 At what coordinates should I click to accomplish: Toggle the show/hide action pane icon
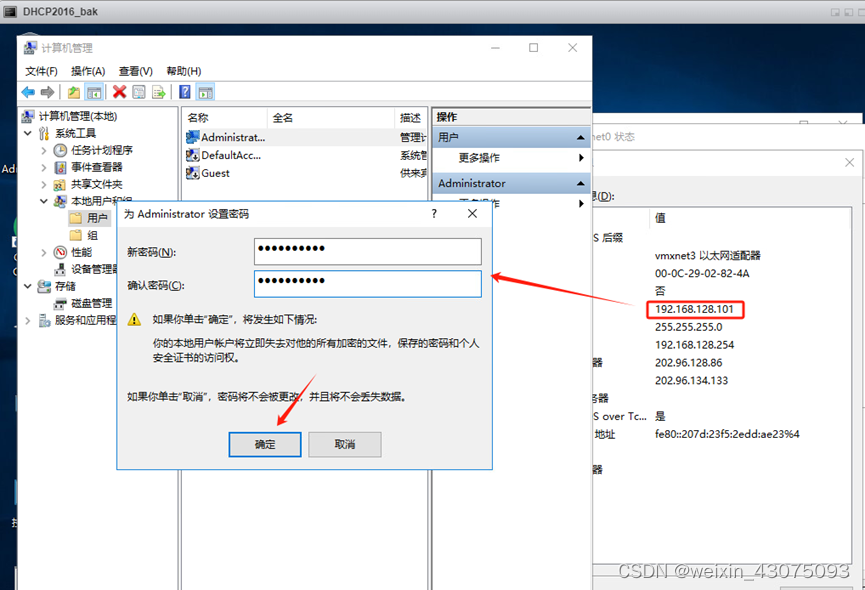pyautogui.click(x=206, y=92)
